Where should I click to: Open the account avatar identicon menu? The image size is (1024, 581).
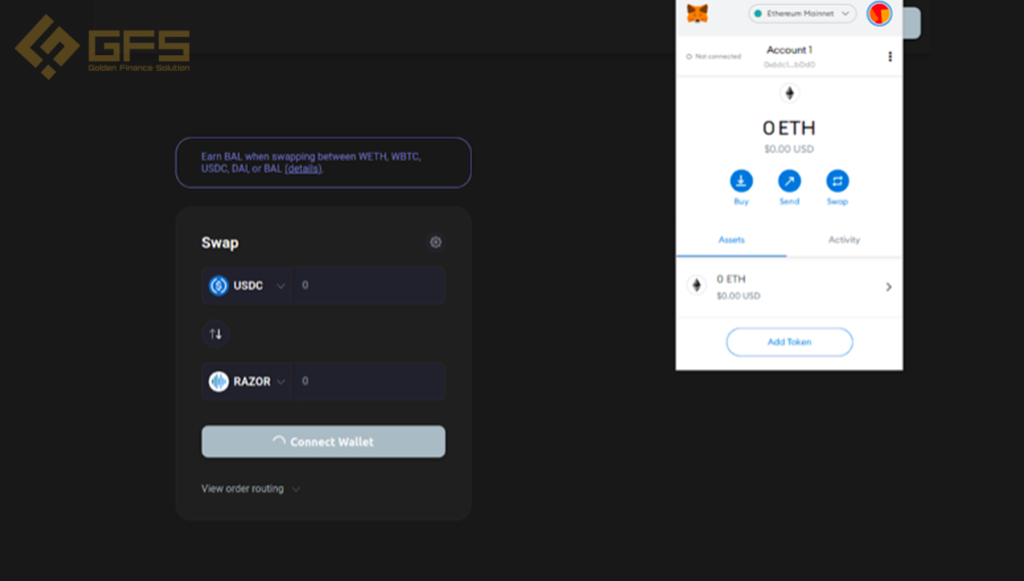pos(879,13)
